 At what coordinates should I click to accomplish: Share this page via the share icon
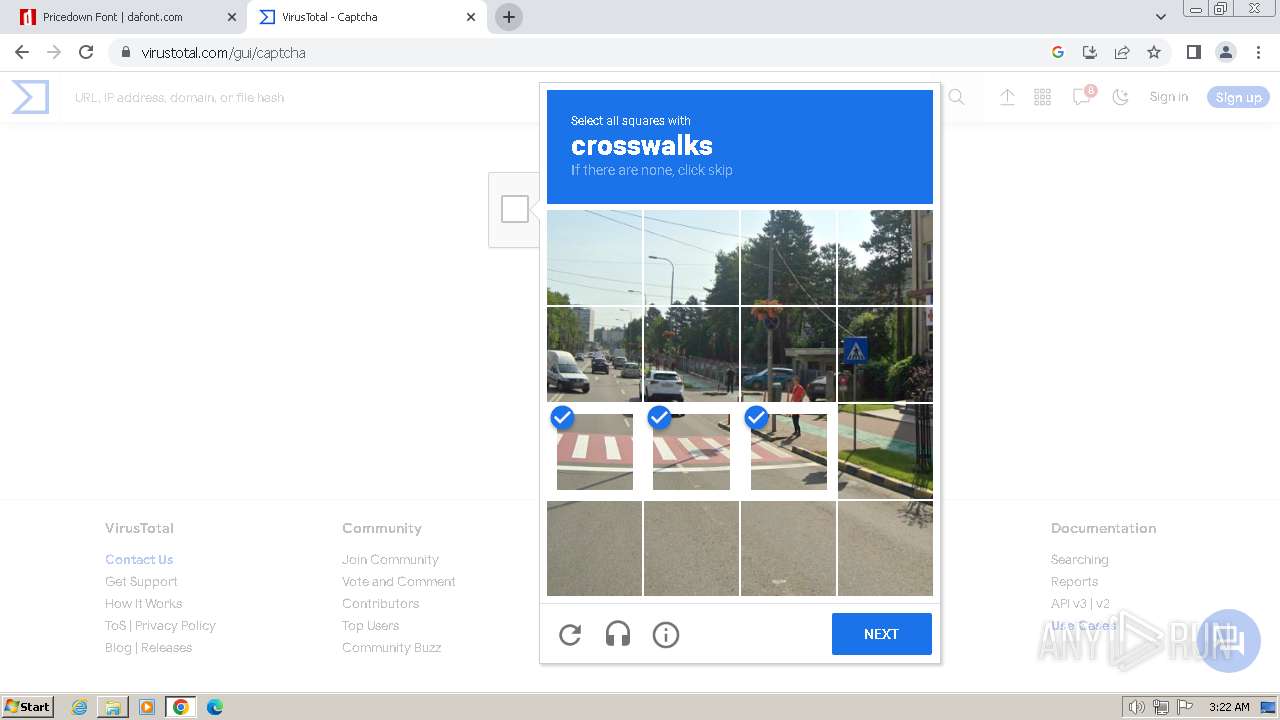(x=1122, y=52)
